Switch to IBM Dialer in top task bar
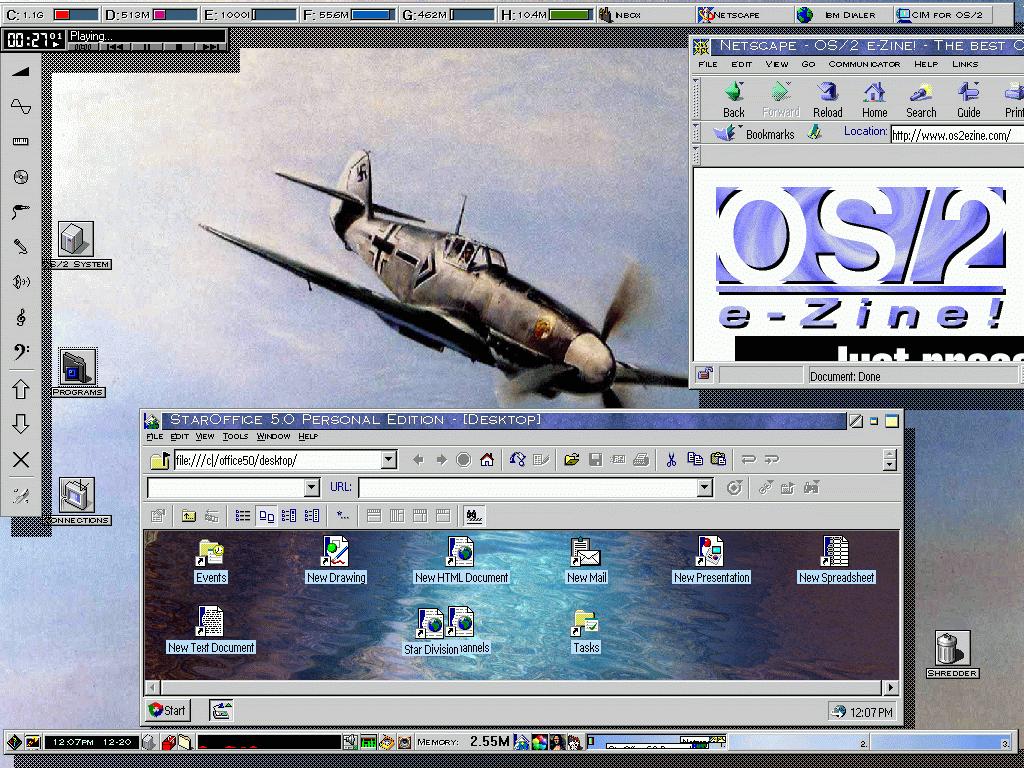The width and height of the screenshot is (1024, 768). click(x=842, y=14)
